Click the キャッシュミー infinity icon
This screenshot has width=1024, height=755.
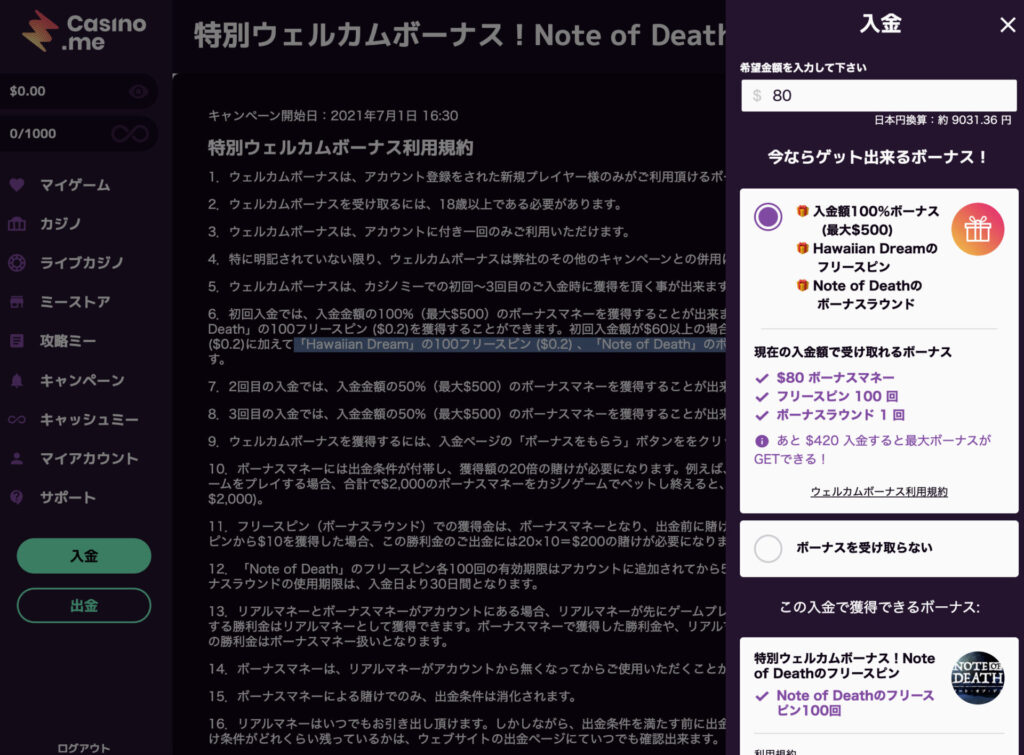tap(17, 419)
